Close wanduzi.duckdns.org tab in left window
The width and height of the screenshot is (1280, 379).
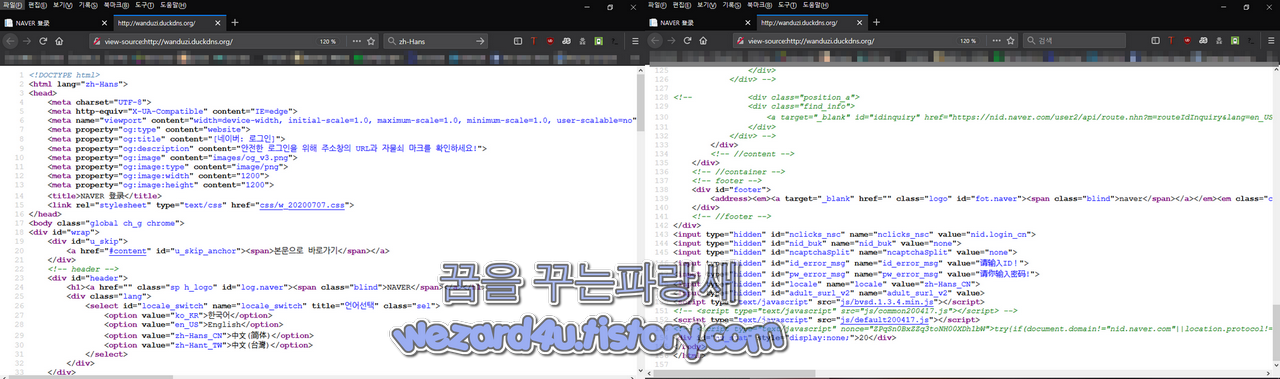218,22
